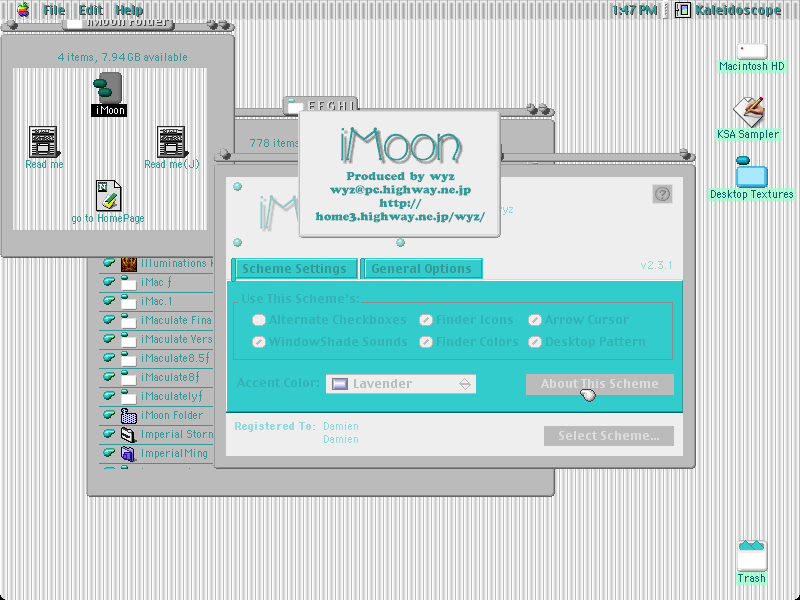Viewport: 800px width, 600px height.
Task: Click the '4 items, 7.94 GB available' header
Action: pos(122,57)
